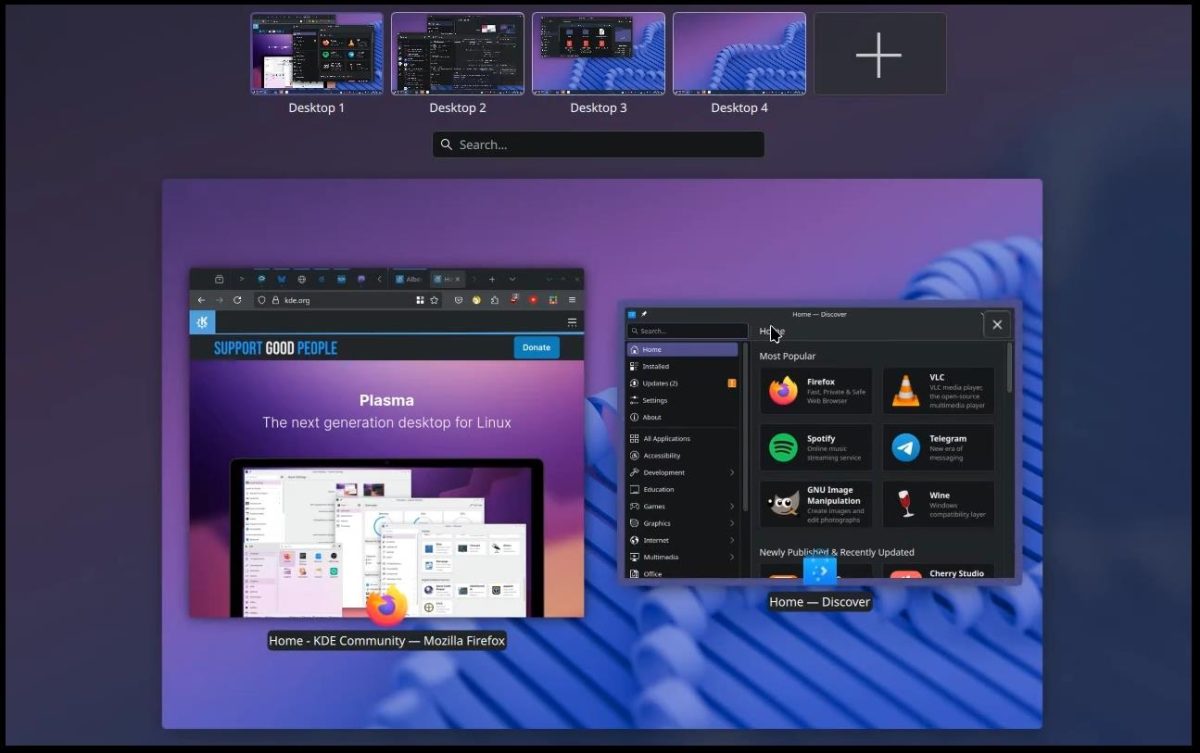The height and width of the screenshot is (753, 1200).
Task: Select All Applications category in Discover
Action: (682, 439)
